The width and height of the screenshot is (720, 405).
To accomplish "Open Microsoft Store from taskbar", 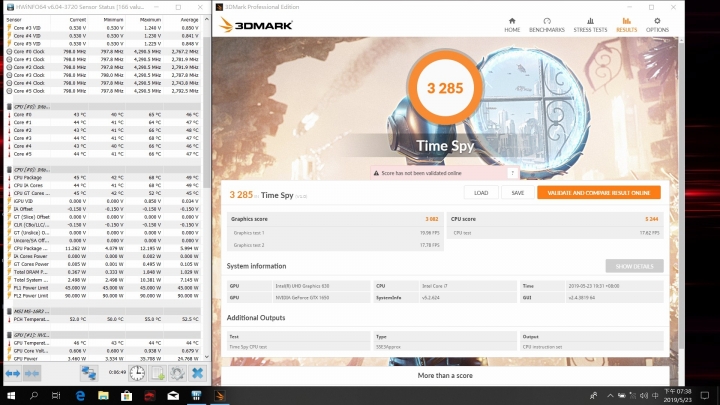I will tap(126, 395).
